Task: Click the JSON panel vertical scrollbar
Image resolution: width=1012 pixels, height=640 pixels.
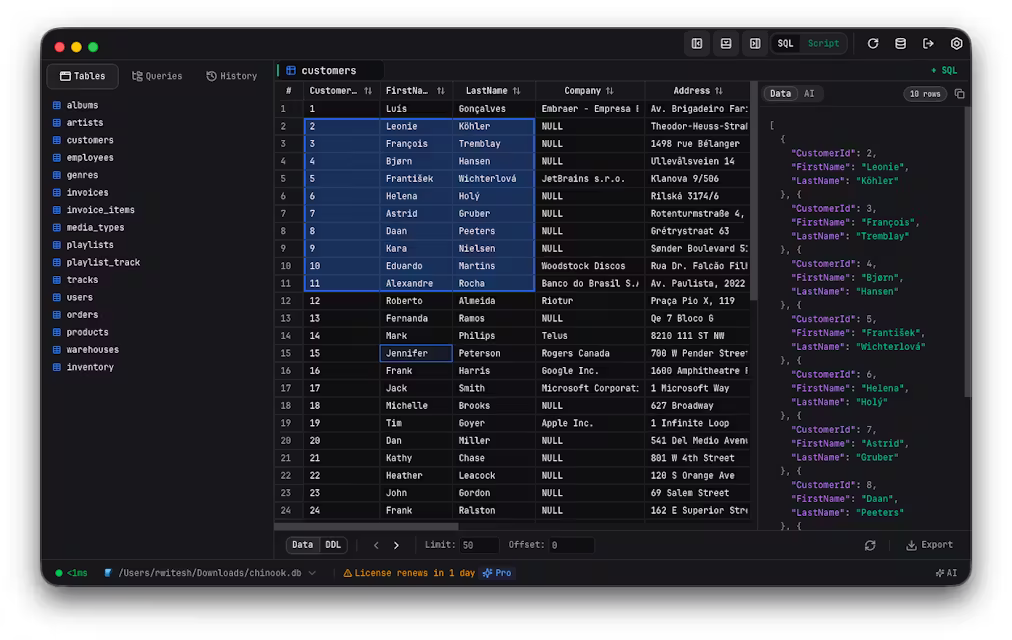Action: pyautogui.click(x=967, y=252)
